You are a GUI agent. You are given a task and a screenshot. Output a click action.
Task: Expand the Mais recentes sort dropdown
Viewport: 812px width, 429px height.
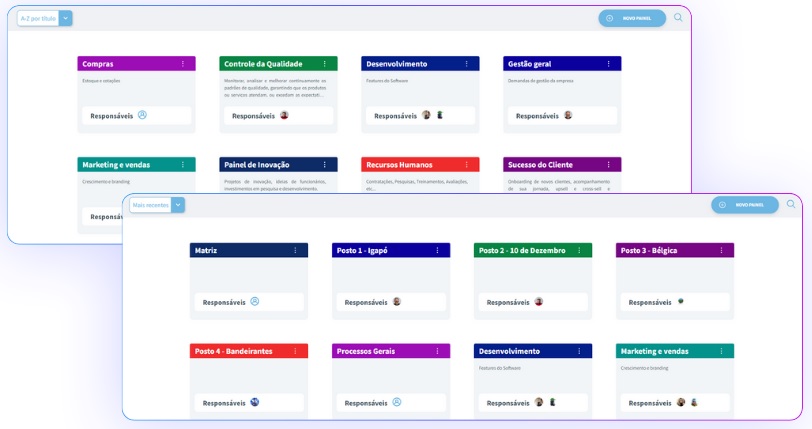tap(178, 205)
